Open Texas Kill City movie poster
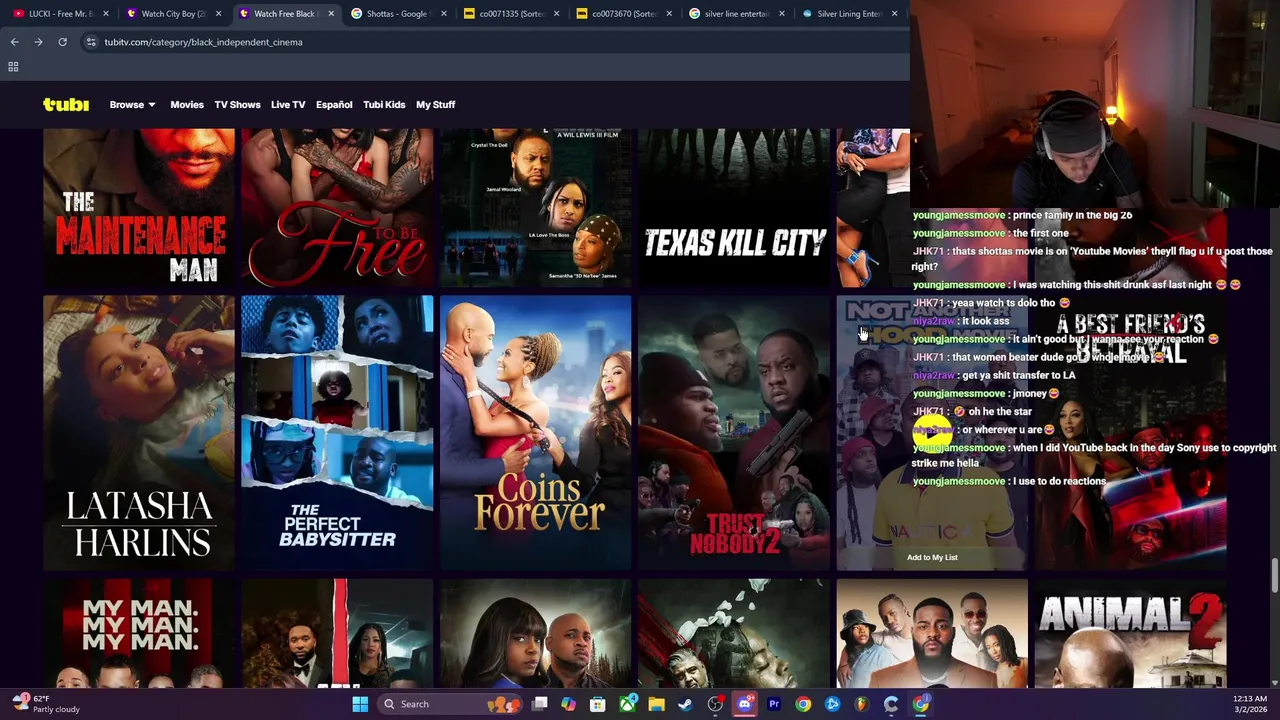 click(734, 208)
